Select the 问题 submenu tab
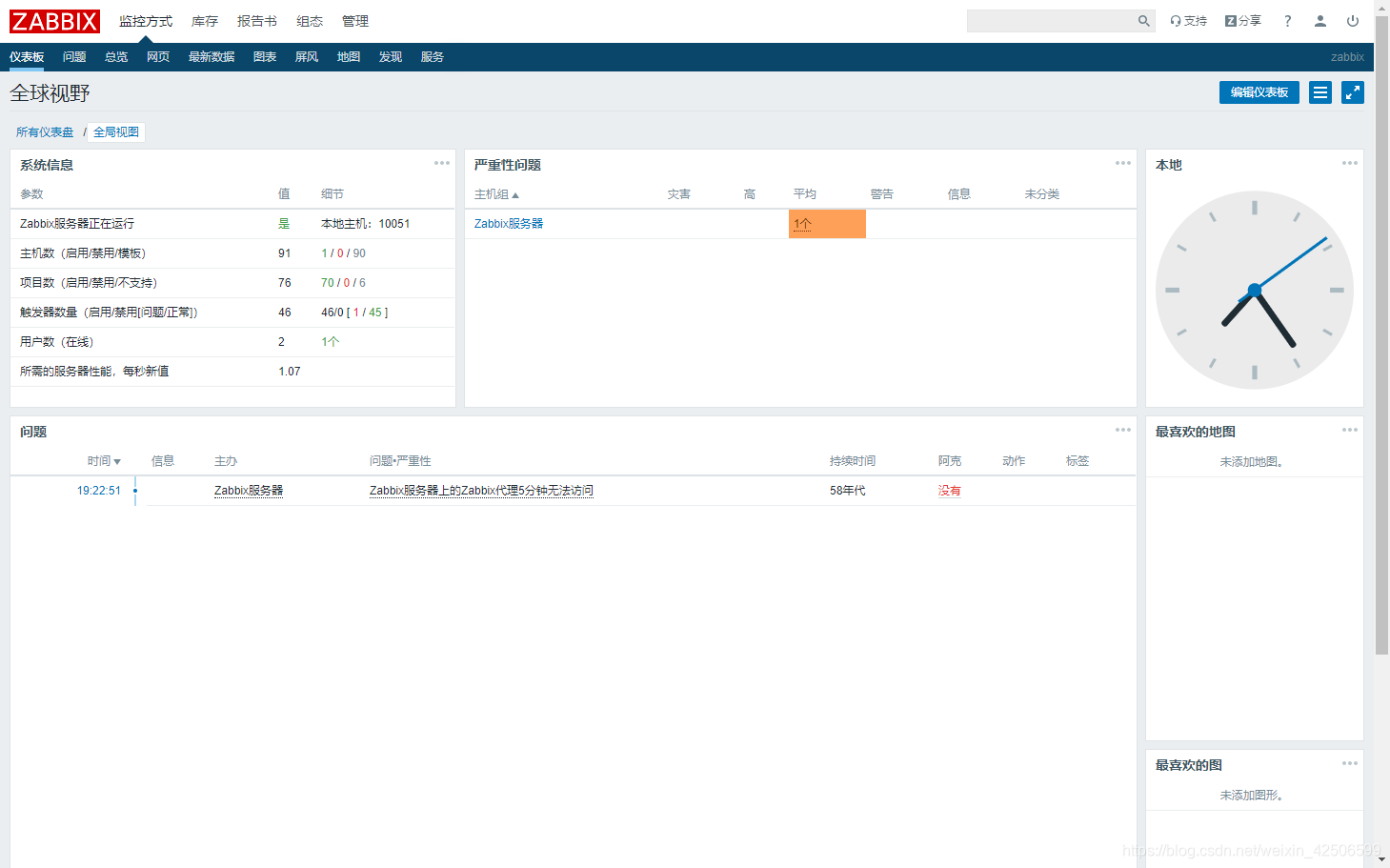 [x=74, y=57]
